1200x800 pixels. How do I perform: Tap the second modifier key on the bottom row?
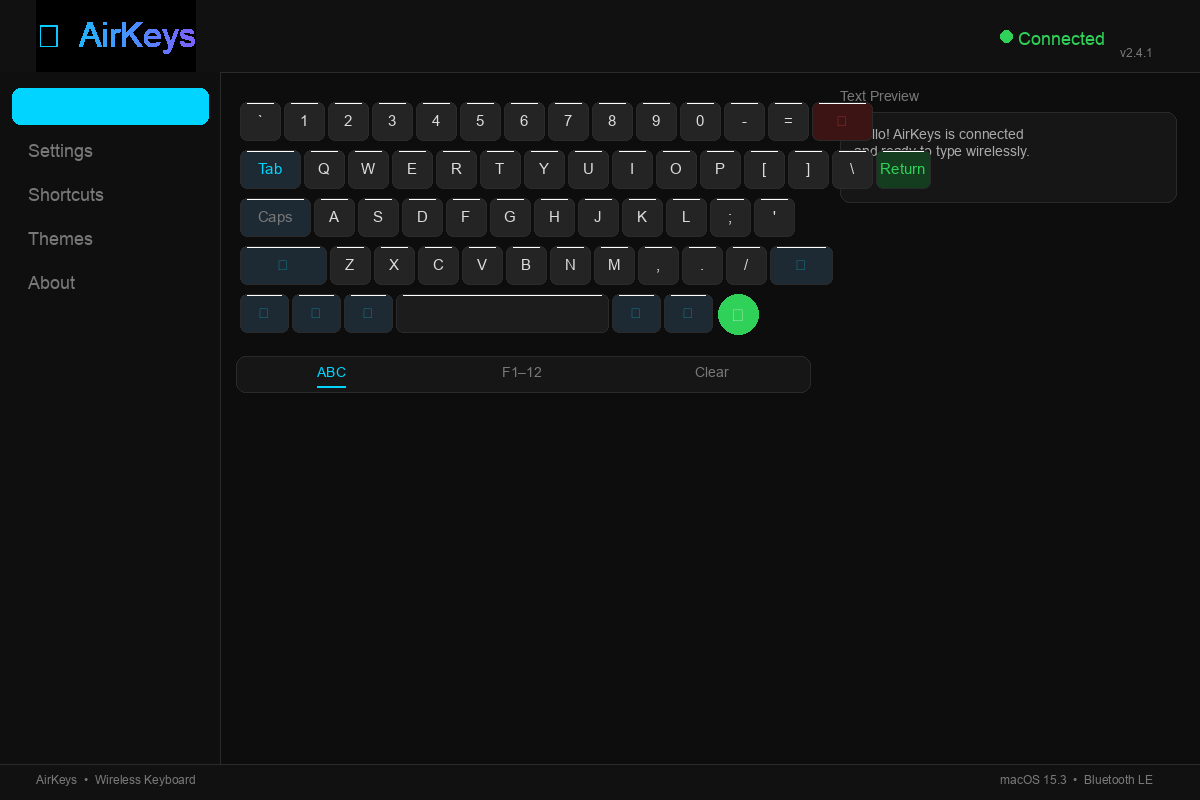[316, 313]
